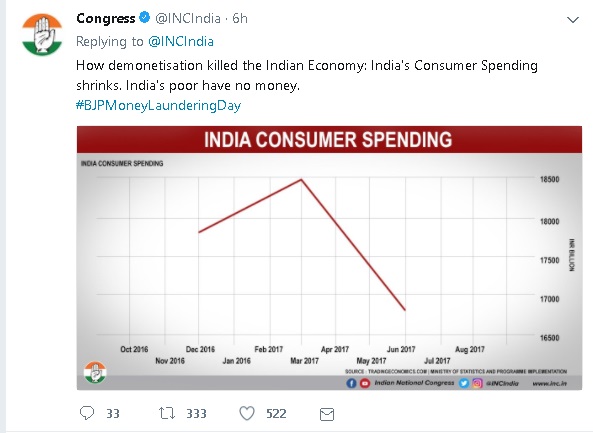Click the 522 likes count
The image size is (593, 433).
click(276, 413)
